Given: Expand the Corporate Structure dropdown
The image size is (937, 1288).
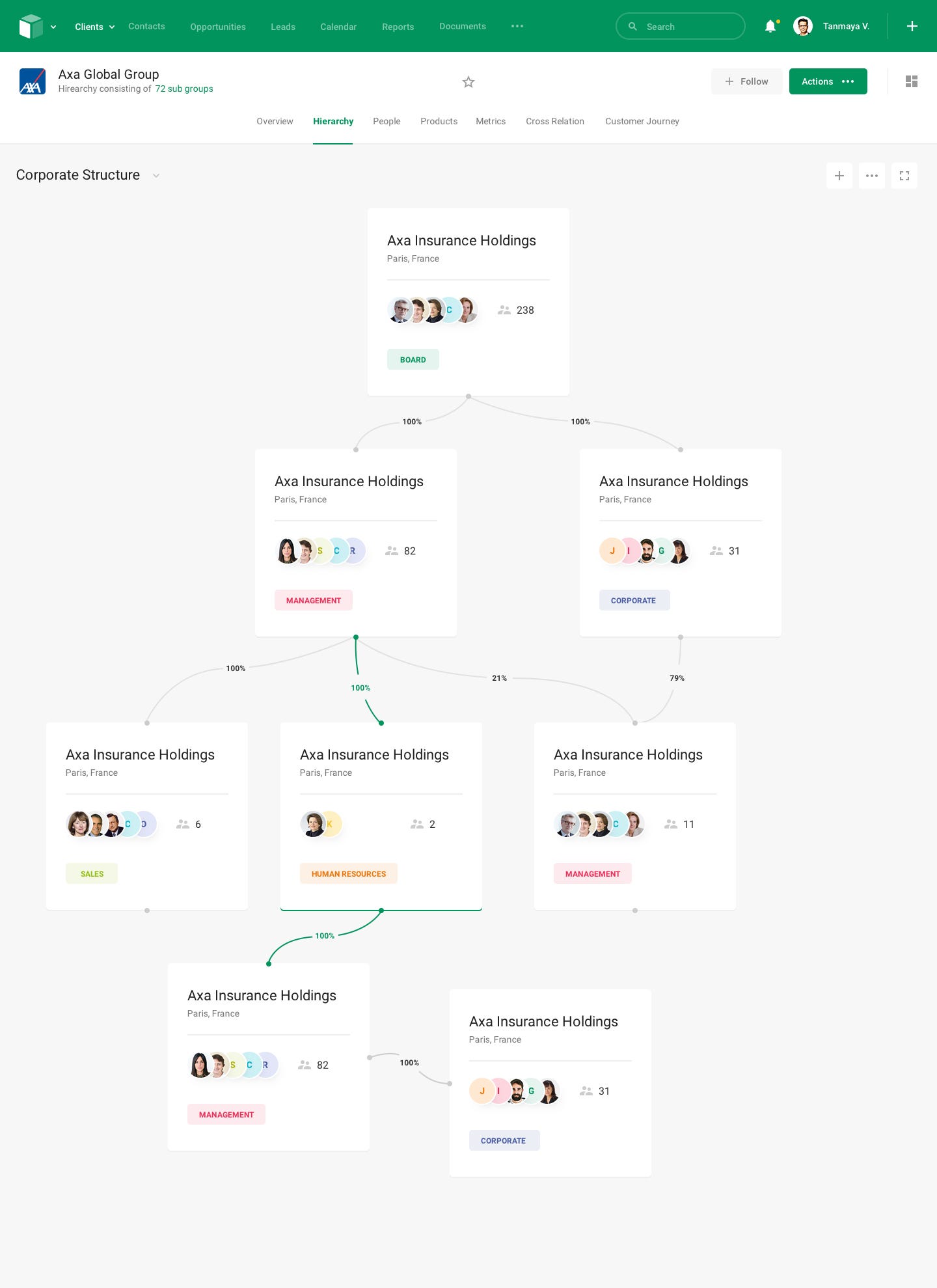Looking at the screenshot, I should click(156, 176).
